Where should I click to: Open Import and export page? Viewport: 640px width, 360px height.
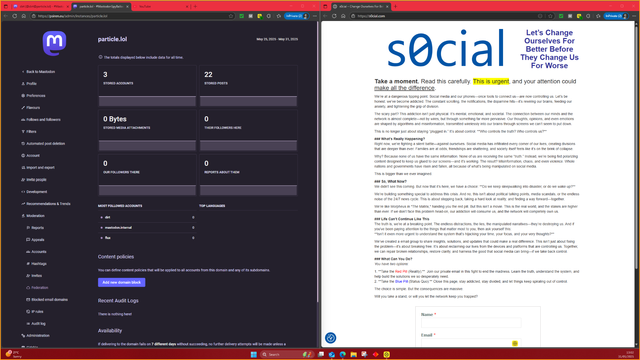click(x=38, y=167)
